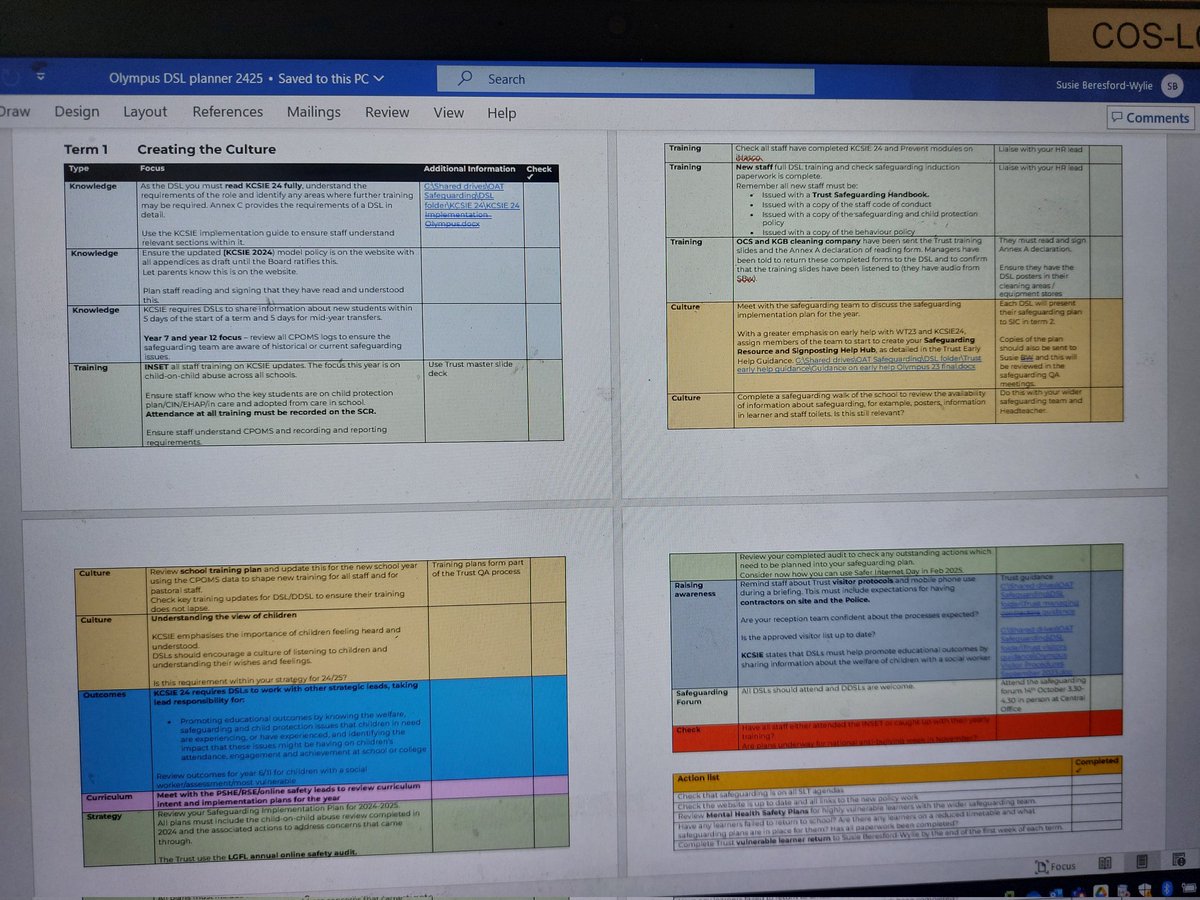The height and width of the screenshot is (900, 1200).
Task: Open the SB account avatar
Action: (1171, 86)
